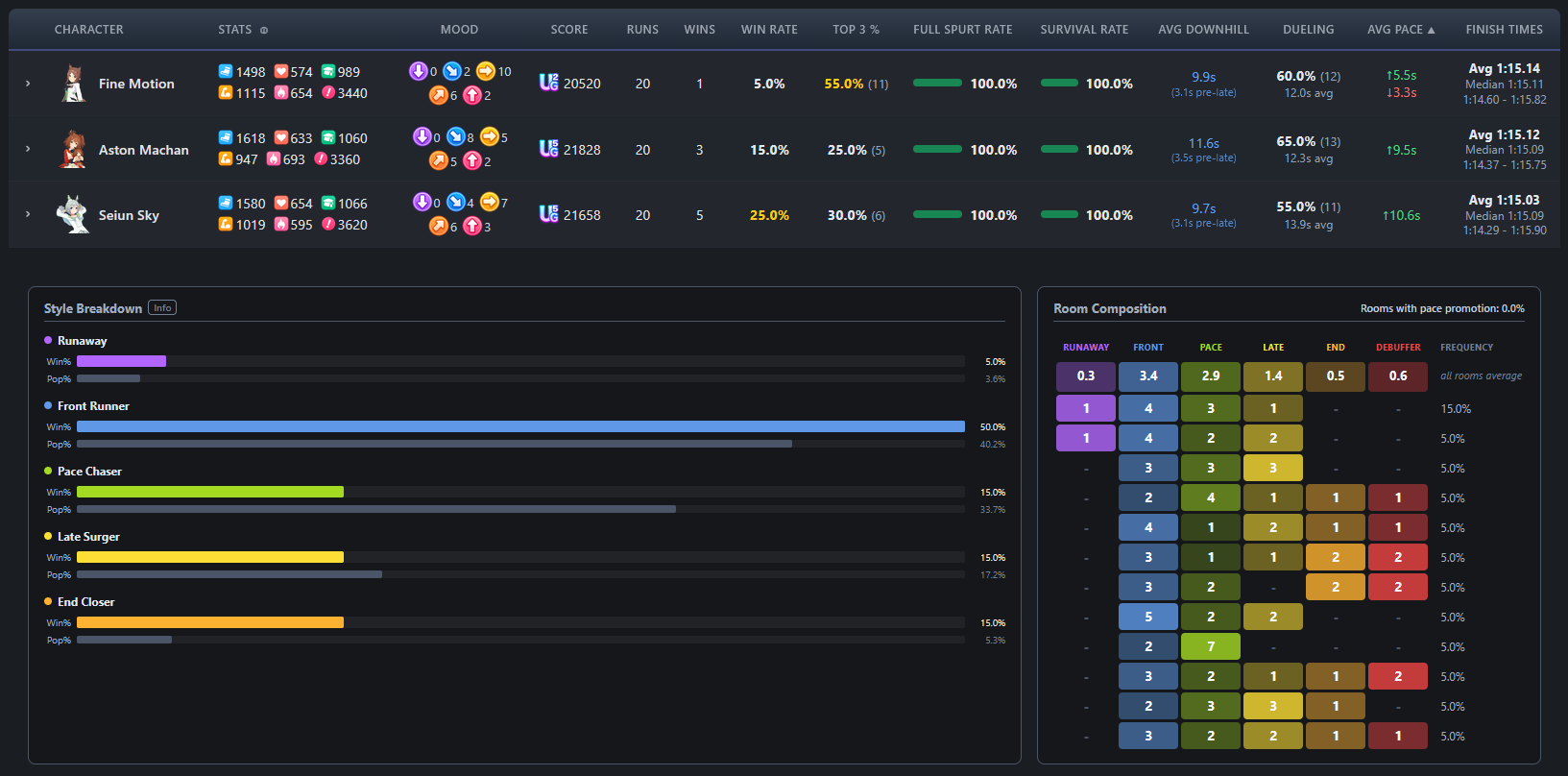Expand the Seiun Sky row details
1568x776 pixels.
point(28,214)
